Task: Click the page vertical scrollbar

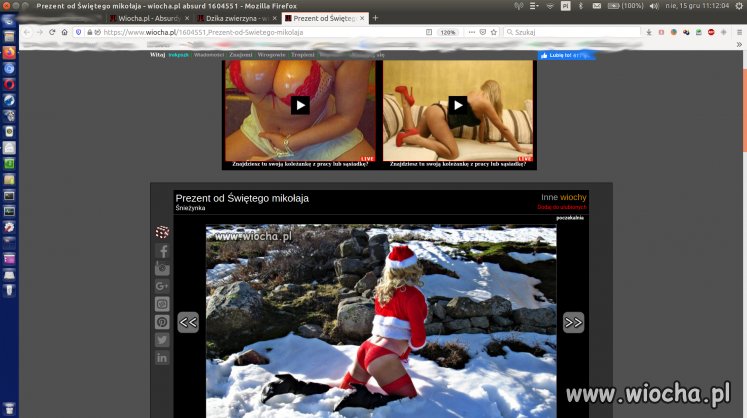Action: [744, 110]
